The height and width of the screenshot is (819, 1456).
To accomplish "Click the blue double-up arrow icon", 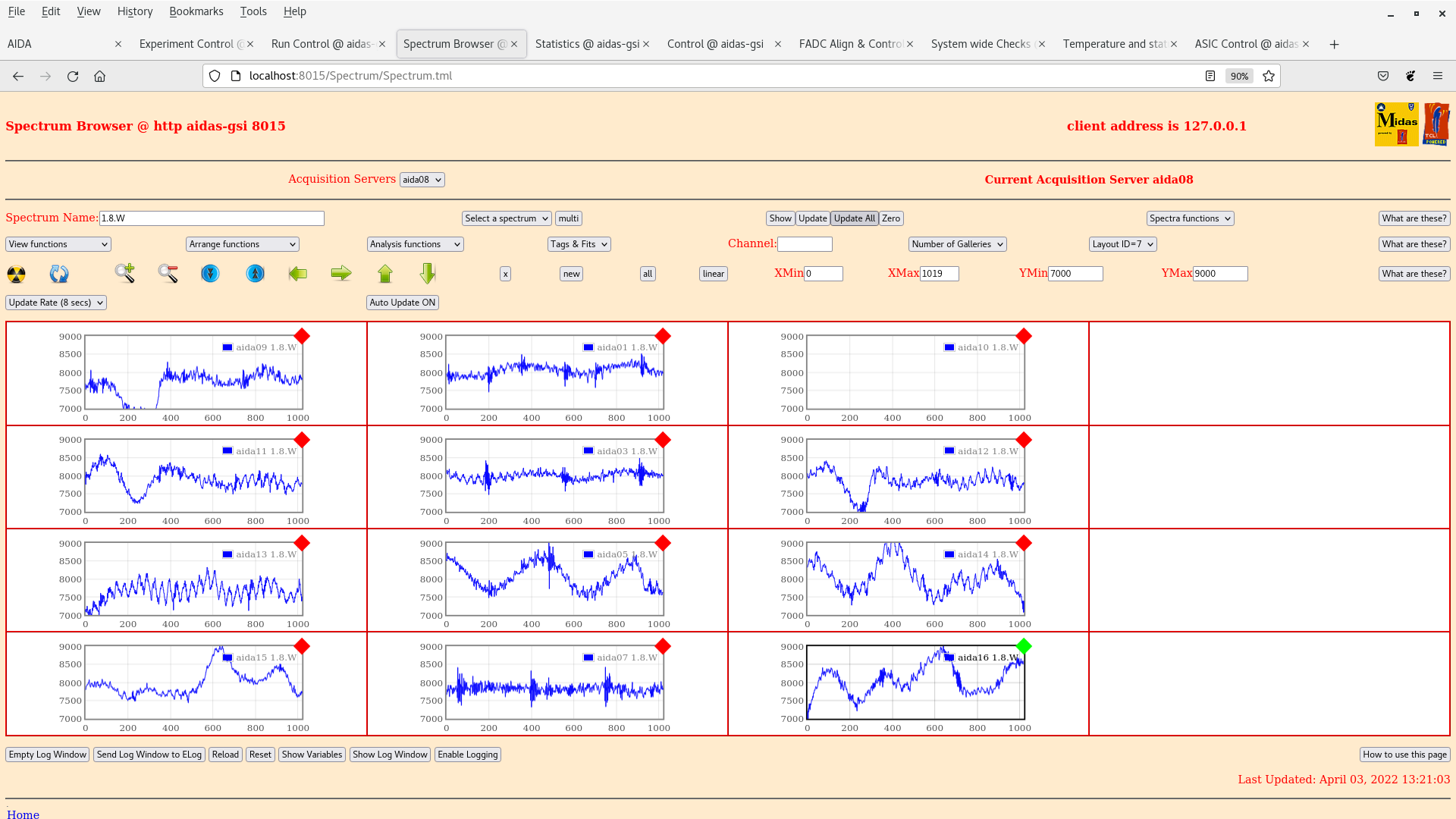I will click(x=256, y=274).
